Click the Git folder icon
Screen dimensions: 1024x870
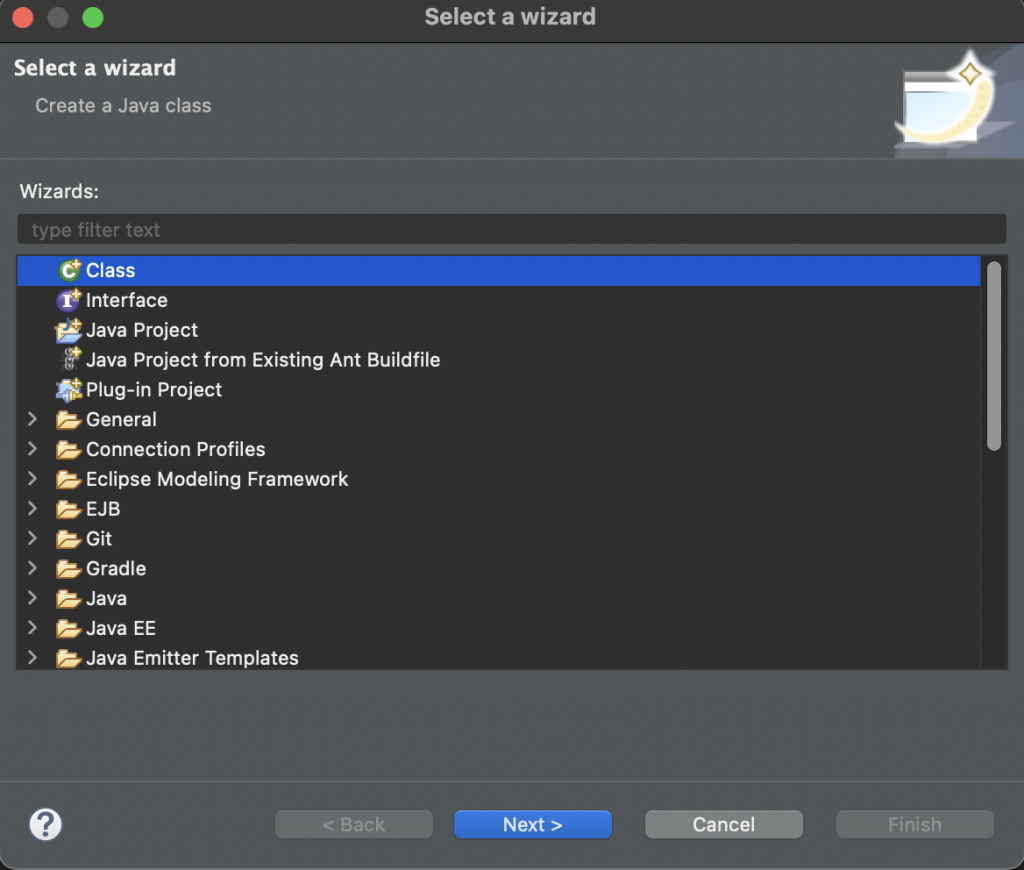tap(69, 539)
